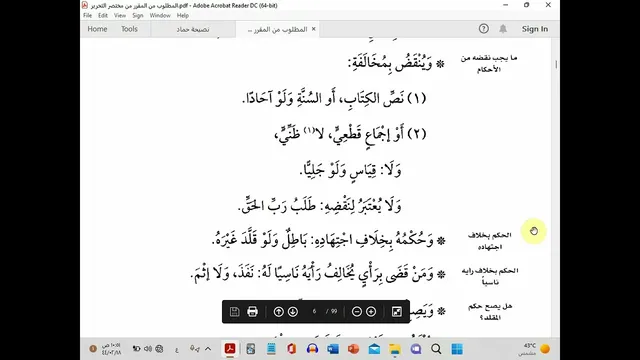Open the Help question mark icon
This screenshot has width=640, height=360.
point(484,29)
